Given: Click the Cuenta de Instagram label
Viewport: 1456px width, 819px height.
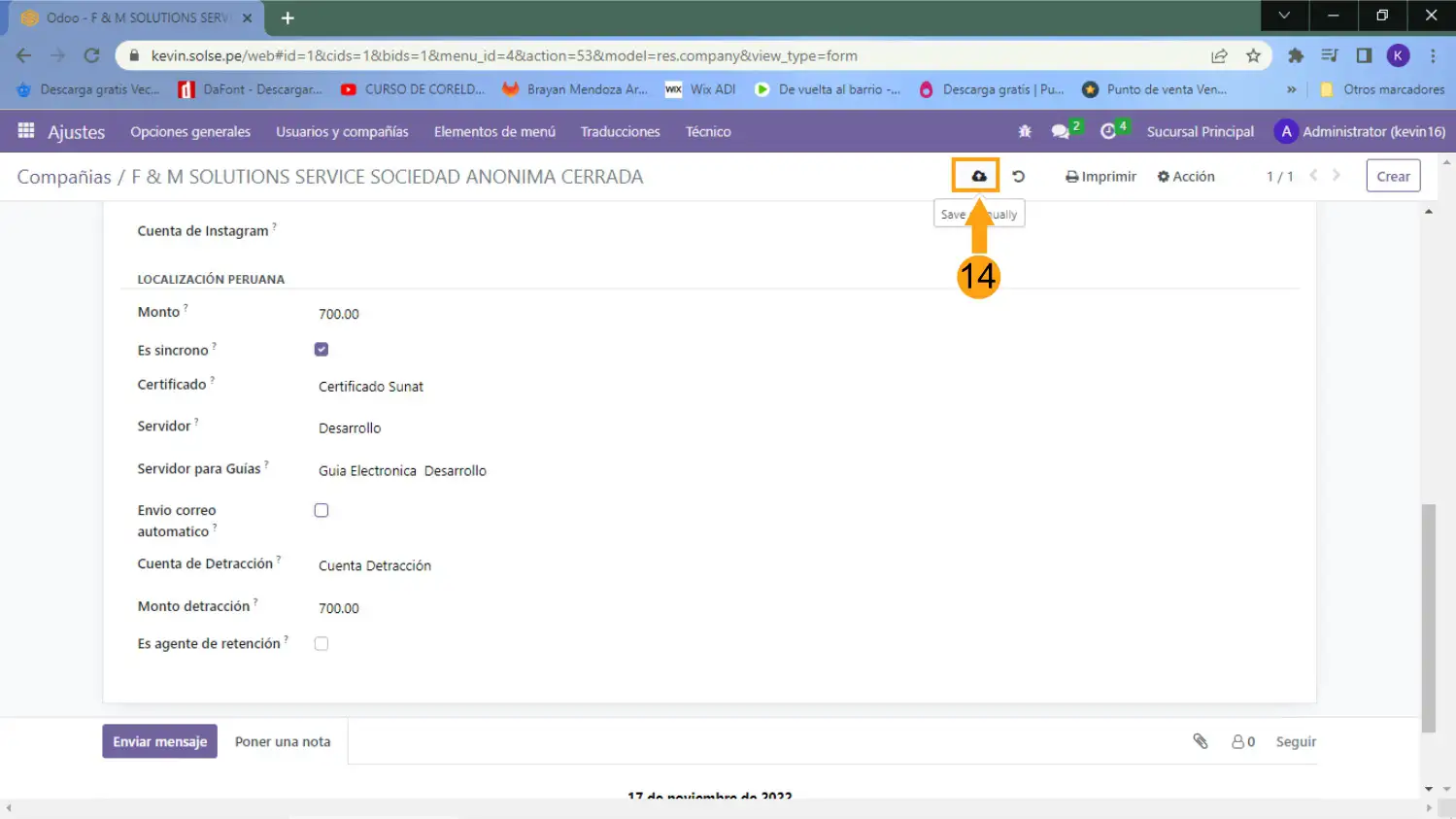Looking at the screenshot, I should [x=203, y=231].
